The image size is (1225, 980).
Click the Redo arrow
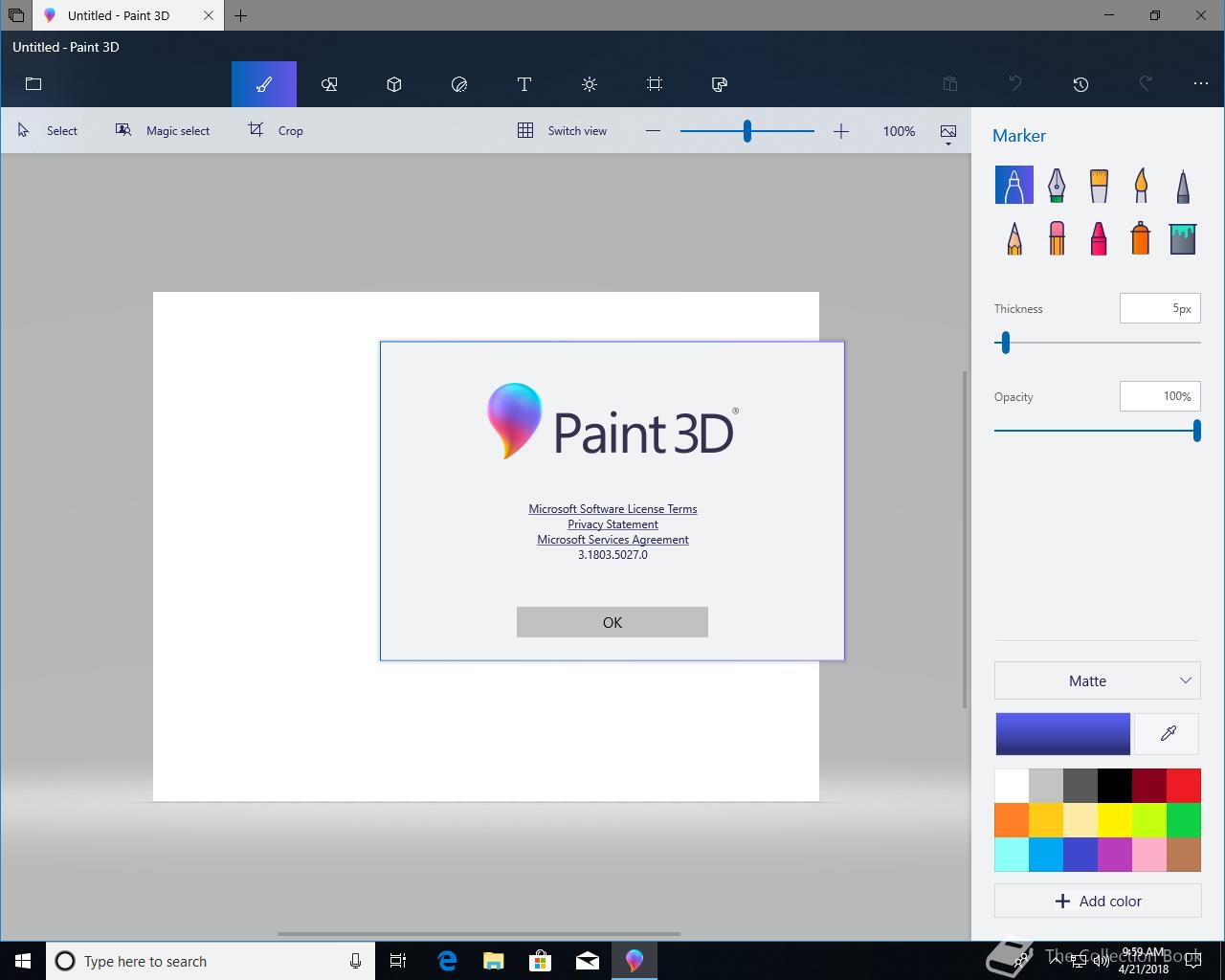tap(1146, 84)
